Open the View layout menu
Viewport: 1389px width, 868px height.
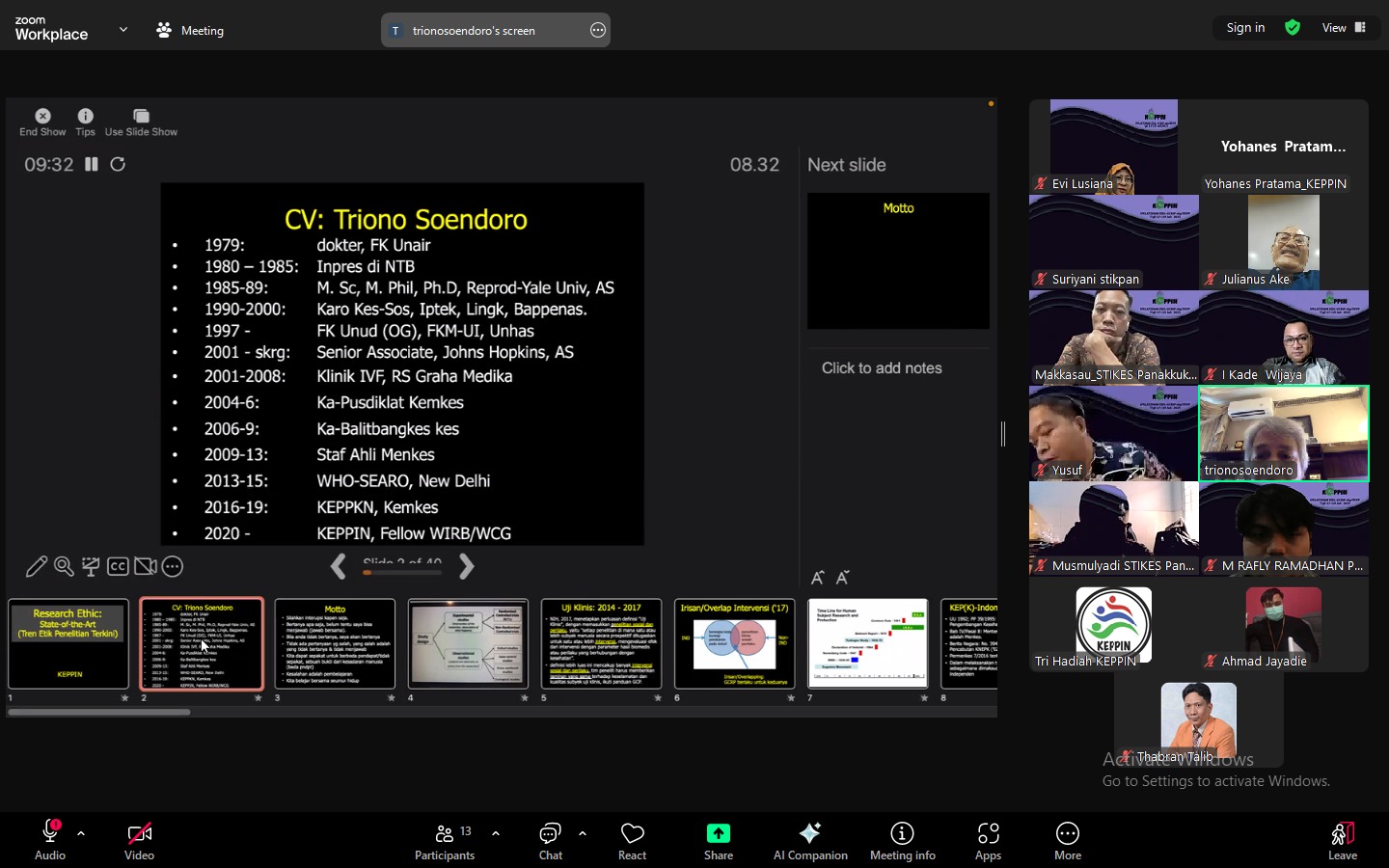tap(1344, 28)
